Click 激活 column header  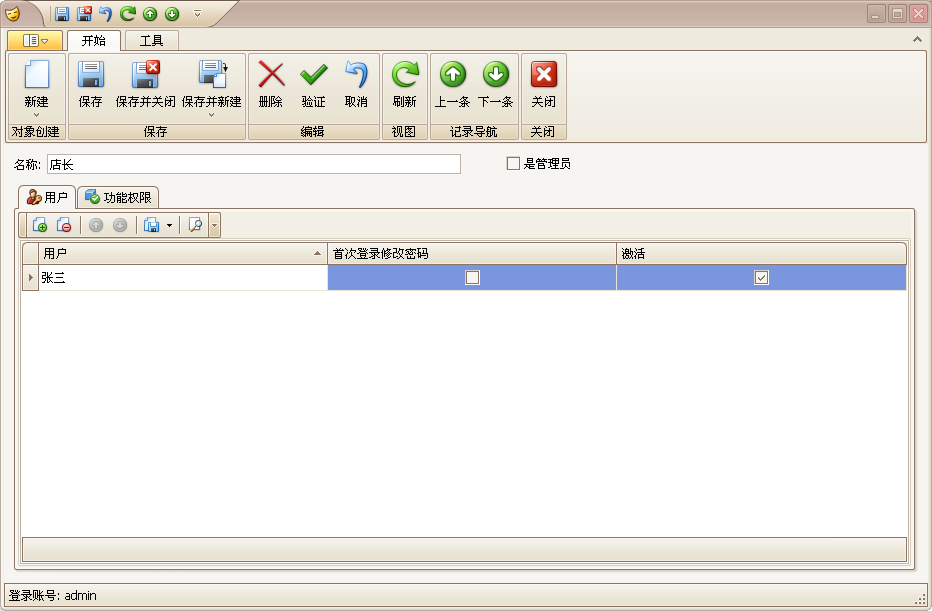point(761,254)
